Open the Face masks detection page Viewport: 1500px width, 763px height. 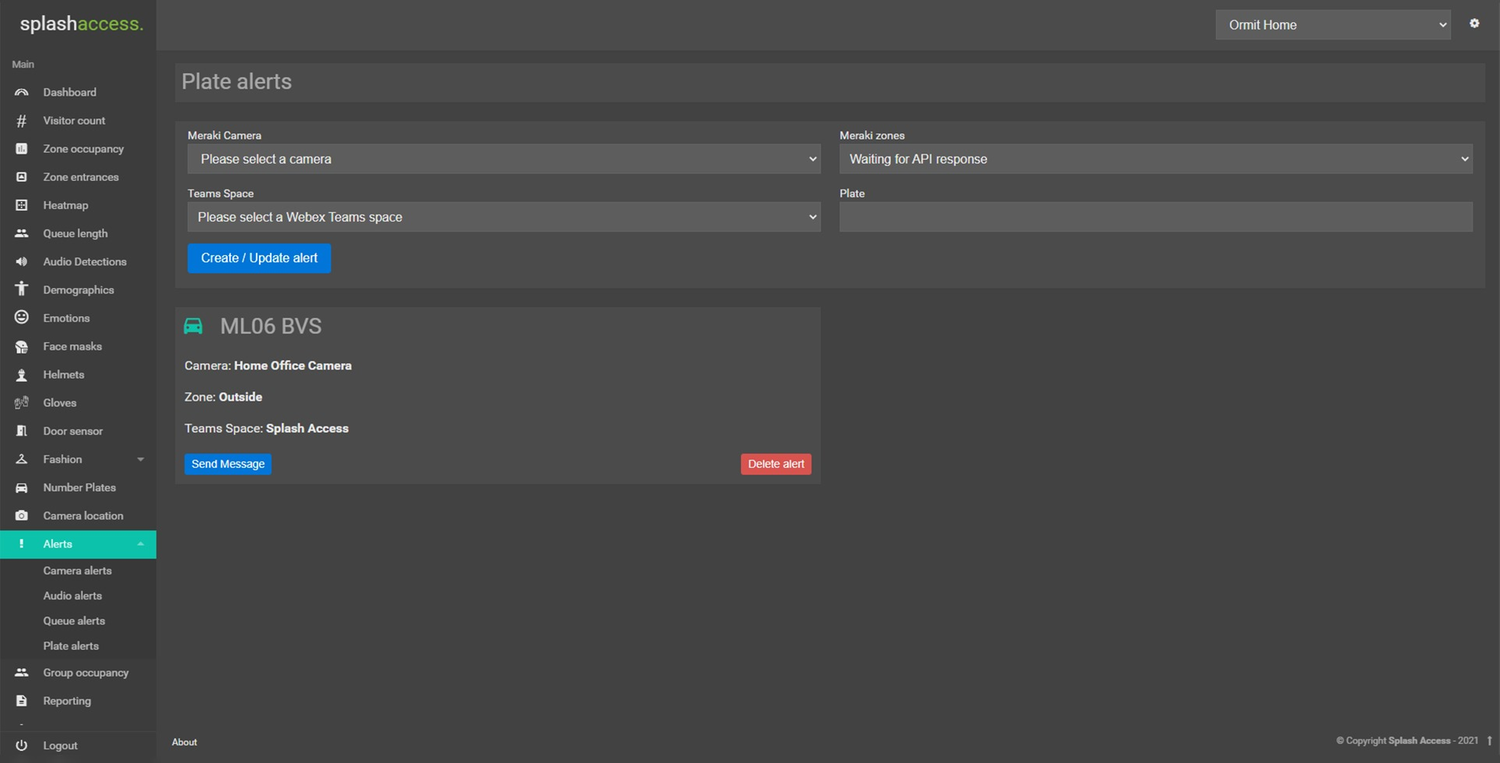[72, 346]
